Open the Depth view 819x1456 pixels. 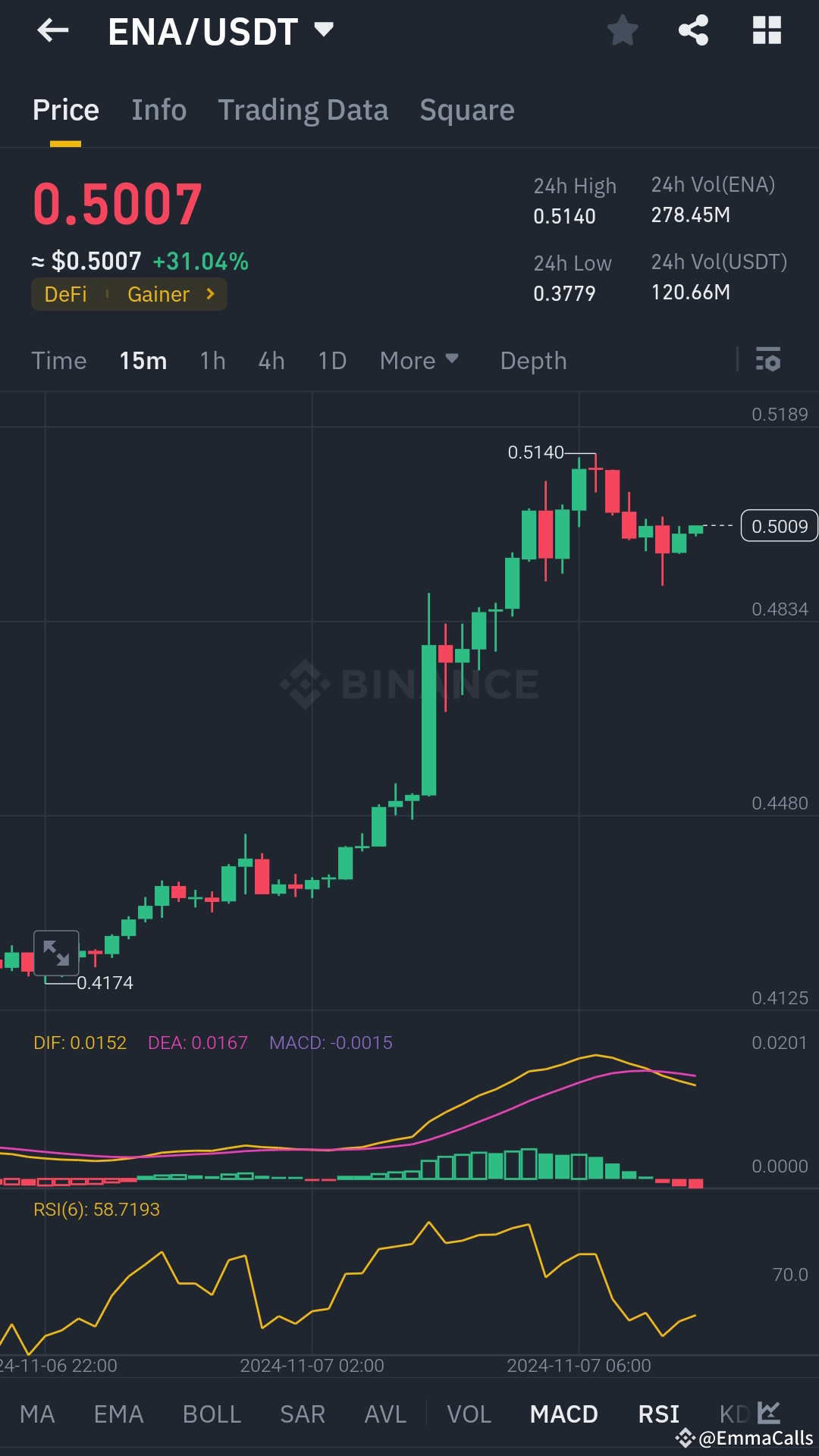(533, 360)
